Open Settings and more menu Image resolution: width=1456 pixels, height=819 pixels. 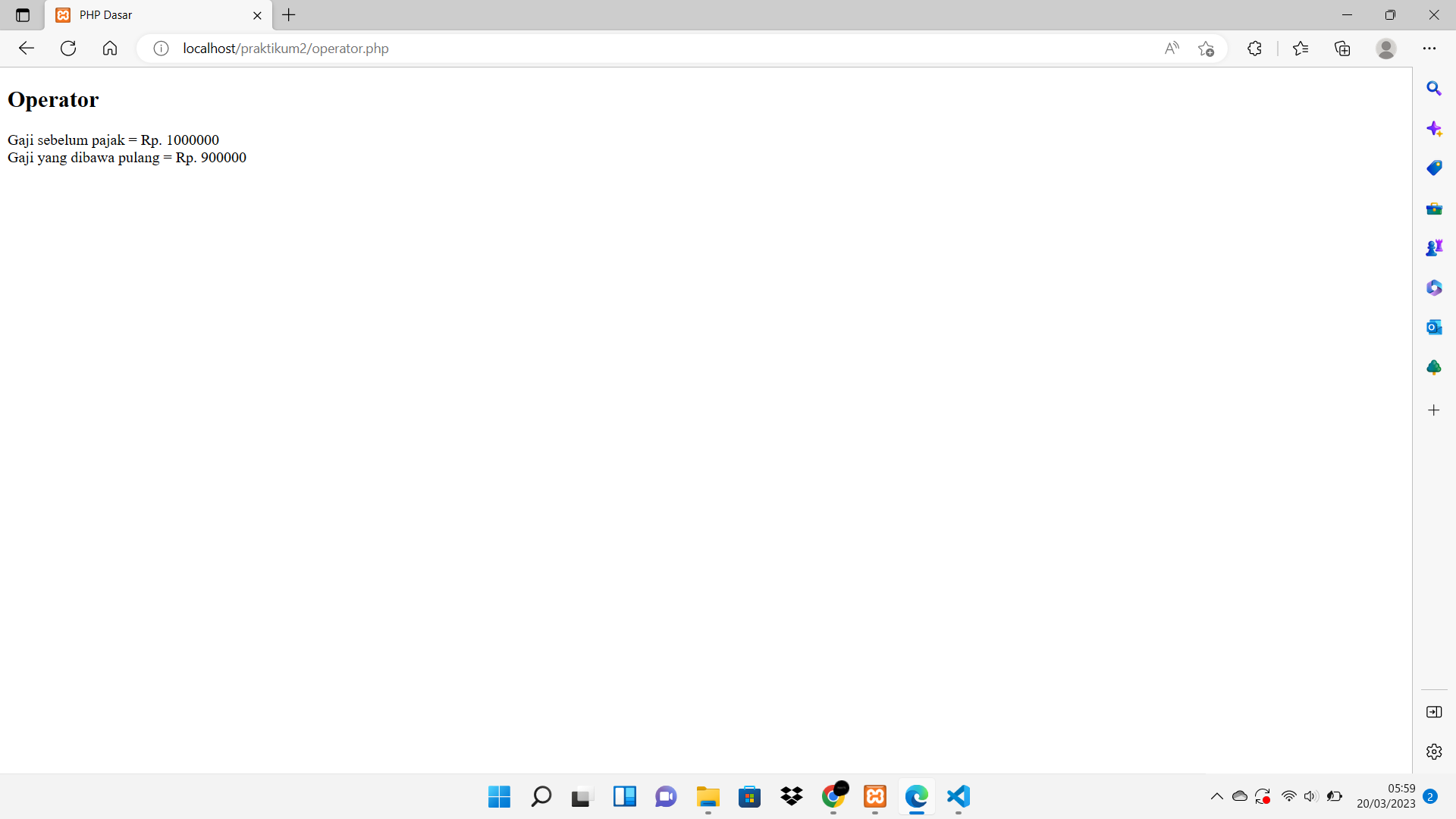[x=1429, y=49]
